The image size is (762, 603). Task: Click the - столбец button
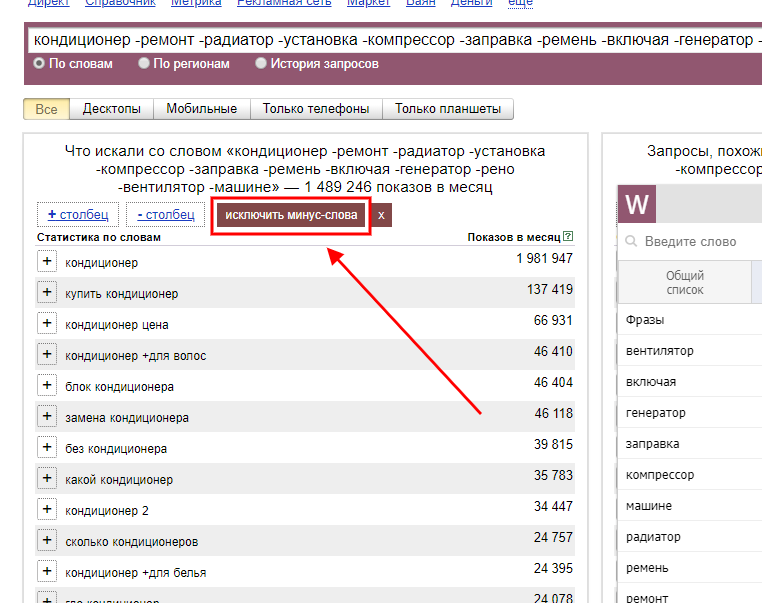166,214
